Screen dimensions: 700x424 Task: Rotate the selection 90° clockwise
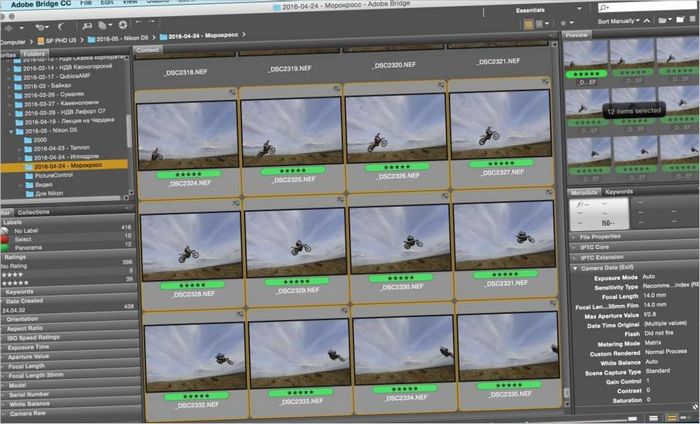152,22
